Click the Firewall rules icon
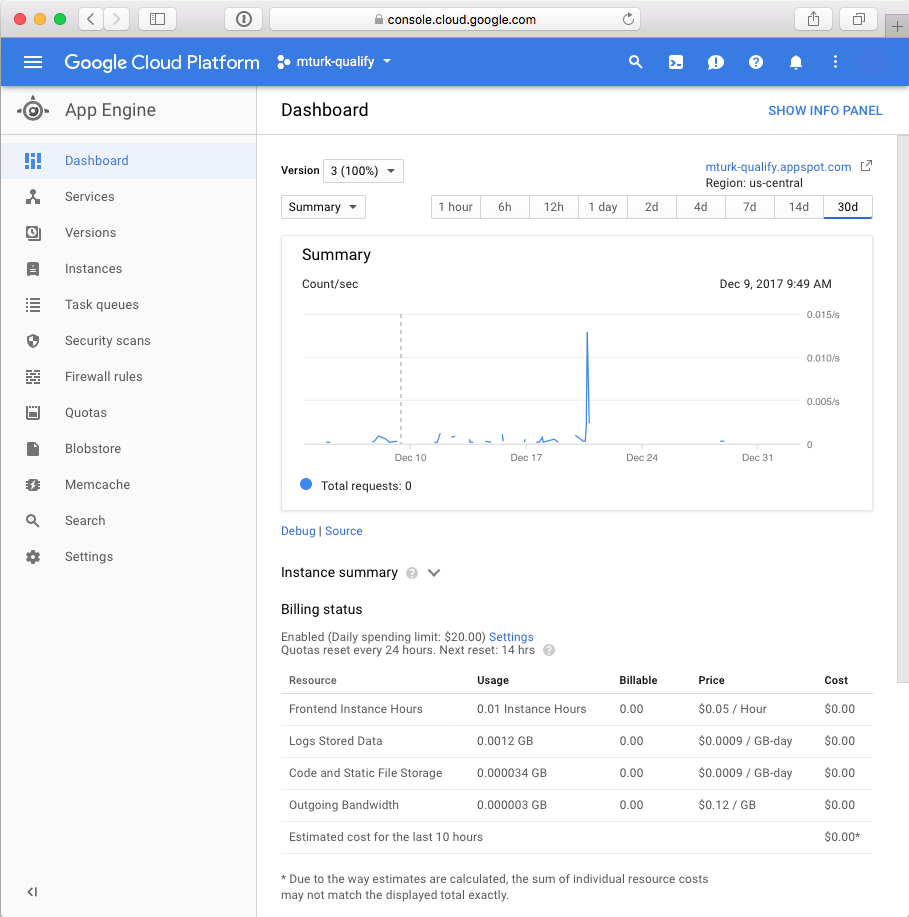 point(33,377)
